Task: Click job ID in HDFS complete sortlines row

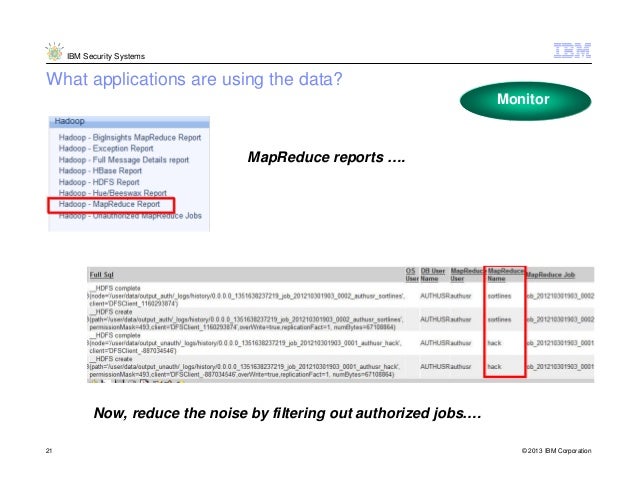Action: pos(560,296)
